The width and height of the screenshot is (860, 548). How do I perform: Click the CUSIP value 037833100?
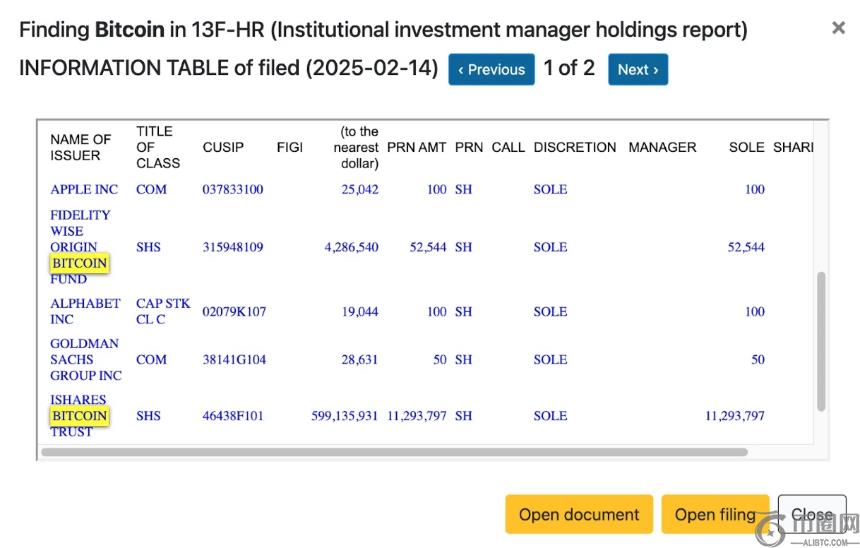[x=233, y=189]
